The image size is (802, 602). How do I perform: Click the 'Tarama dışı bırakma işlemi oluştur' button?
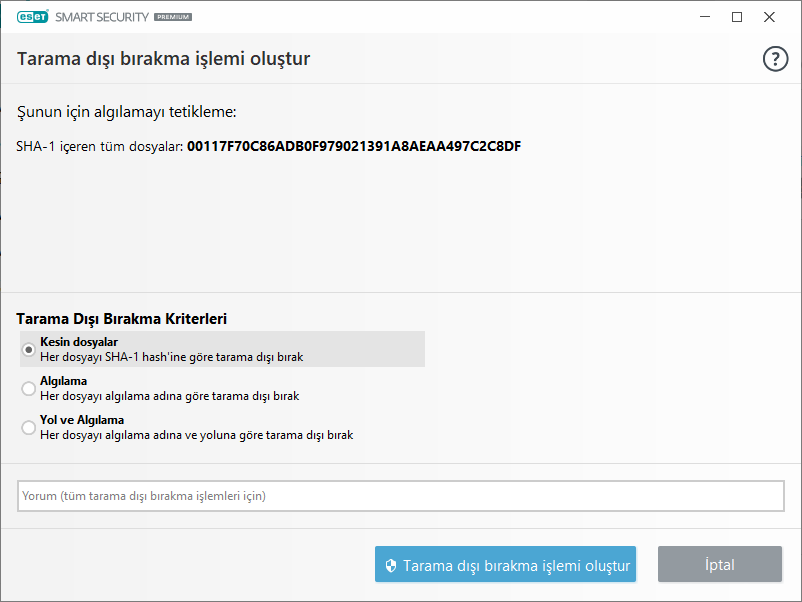(505, 565)
